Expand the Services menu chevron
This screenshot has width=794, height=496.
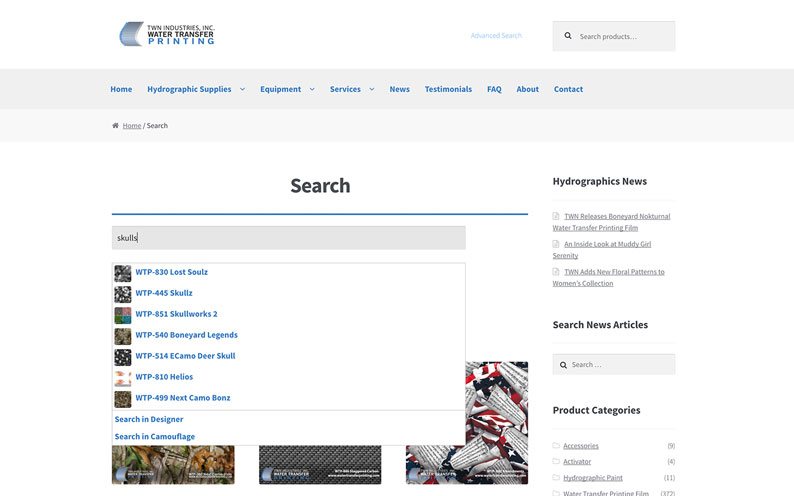click(x=372, y=89)
